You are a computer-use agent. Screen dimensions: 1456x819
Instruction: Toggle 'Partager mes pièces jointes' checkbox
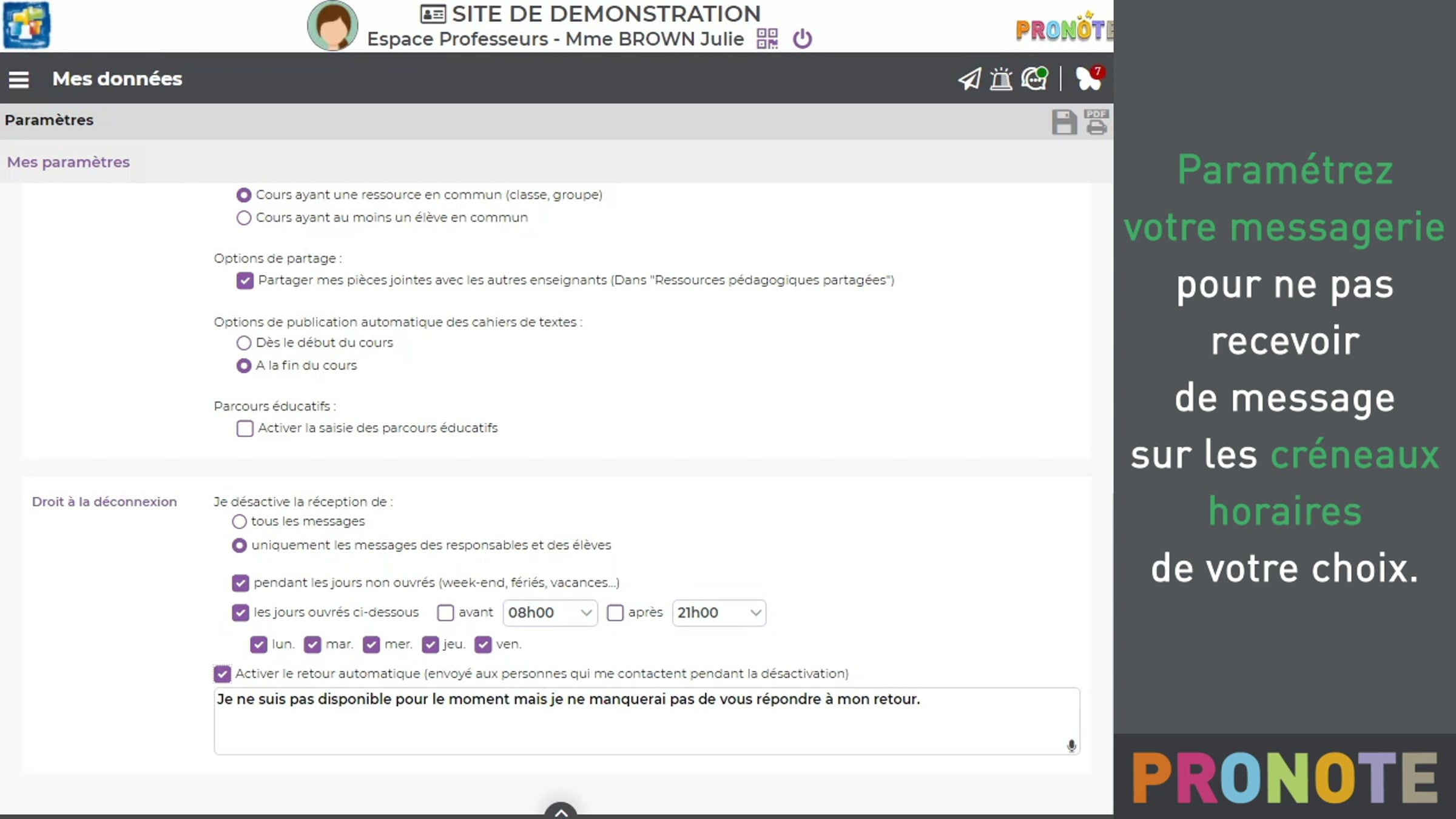(245, 280)
